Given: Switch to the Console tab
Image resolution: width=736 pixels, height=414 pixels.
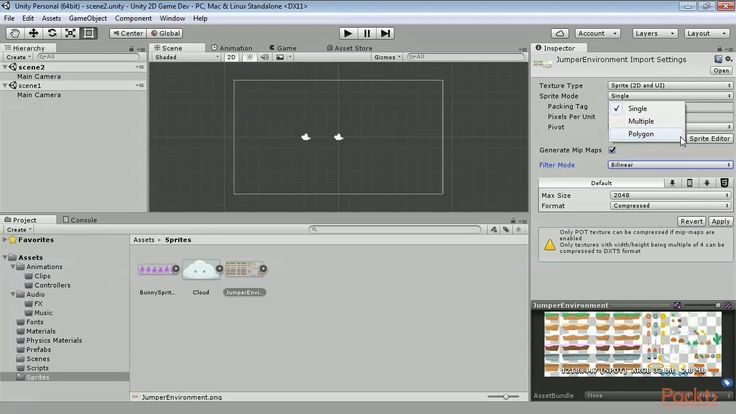Looking at the screenshot, I should [x=80, y=220].
